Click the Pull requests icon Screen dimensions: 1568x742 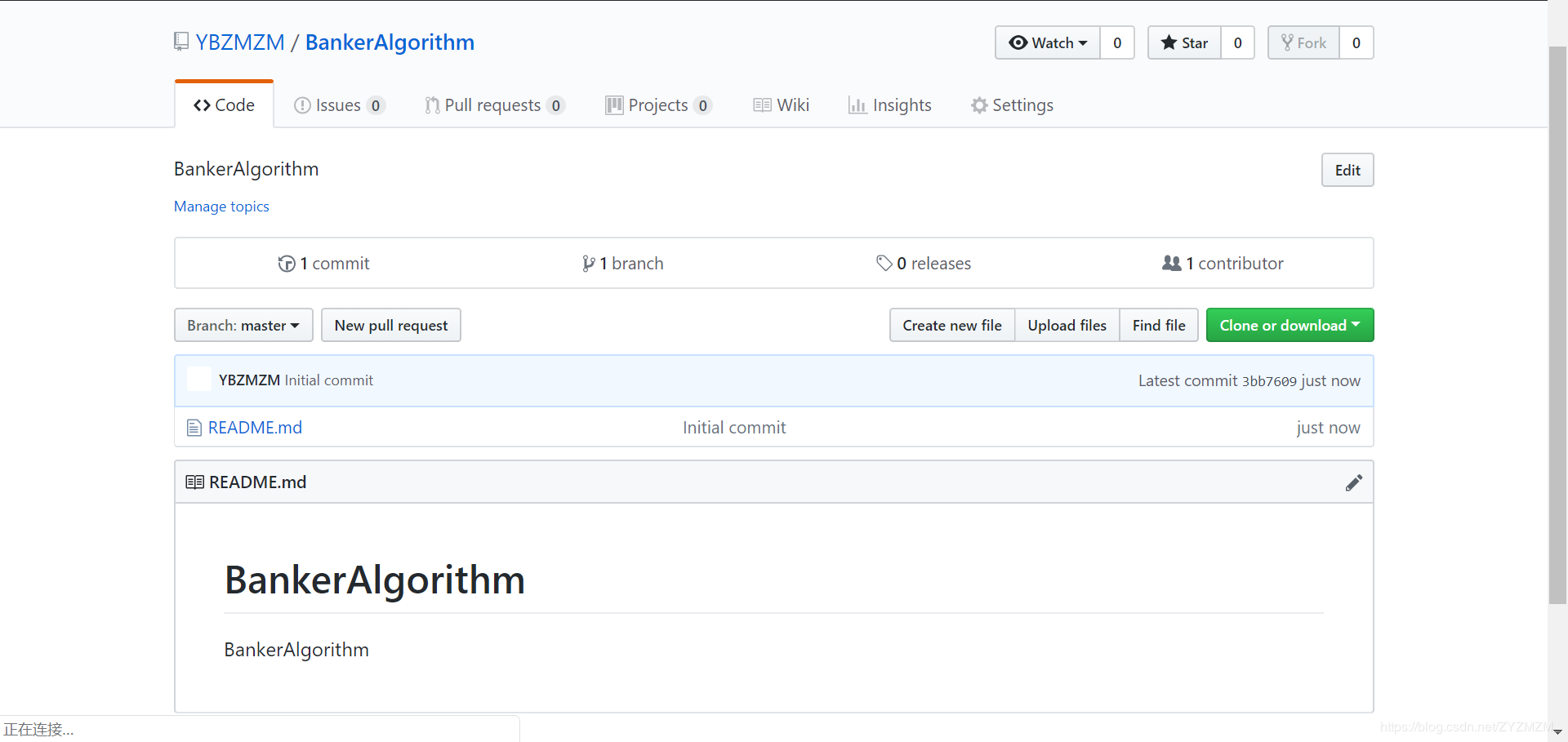point(432,105)
